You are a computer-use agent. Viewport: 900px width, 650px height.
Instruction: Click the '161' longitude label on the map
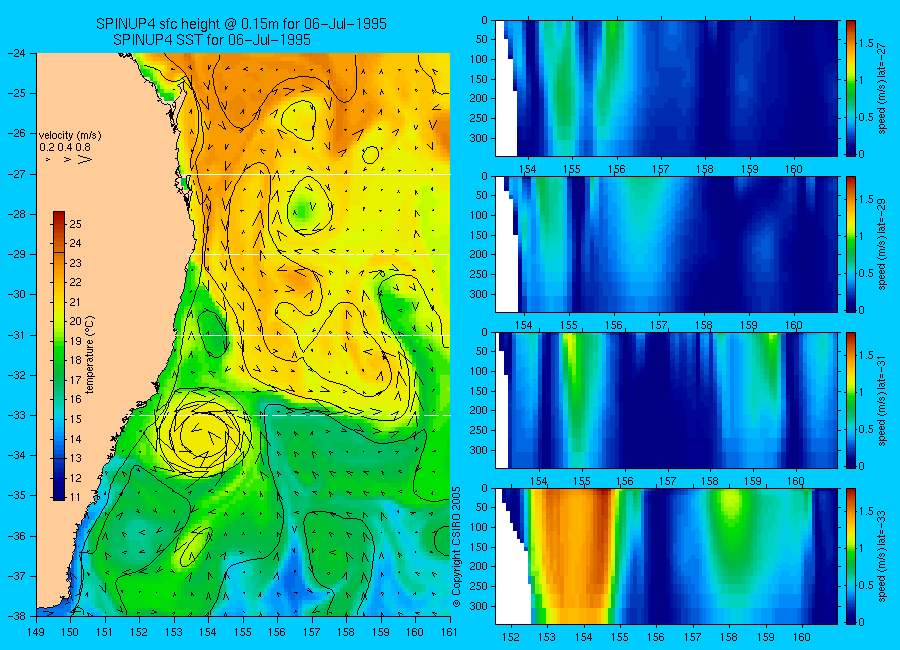tap(449, 632)
